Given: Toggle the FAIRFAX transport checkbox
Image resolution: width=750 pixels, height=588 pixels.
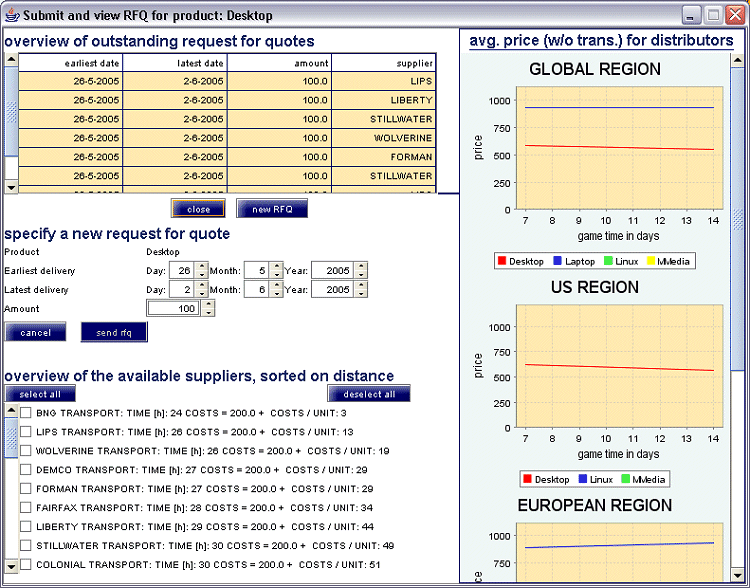Looking at the screenshot, I should tap(26, 507).
